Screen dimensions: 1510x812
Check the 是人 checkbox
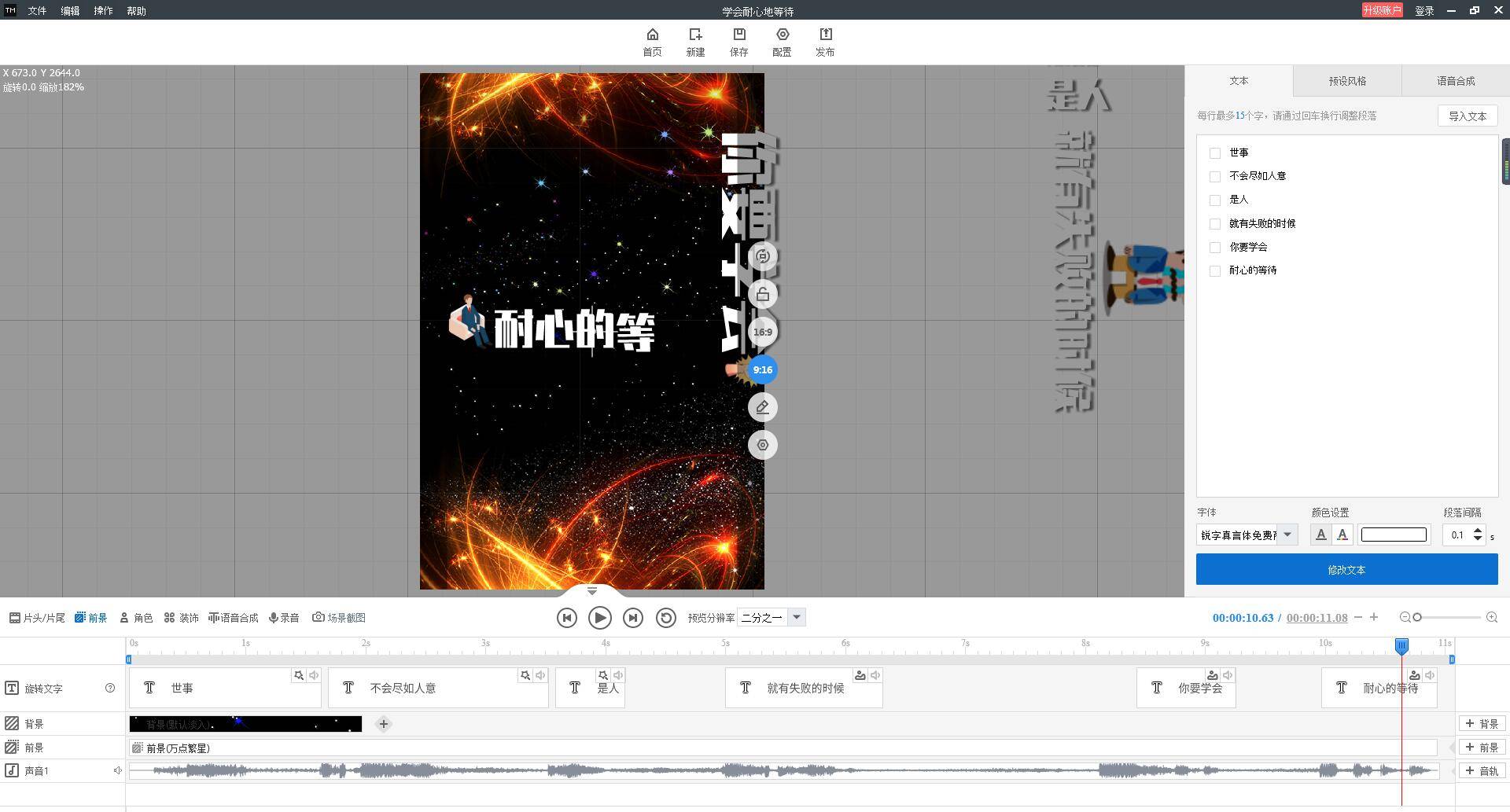pyautogui.click(x=1215, y=200)
